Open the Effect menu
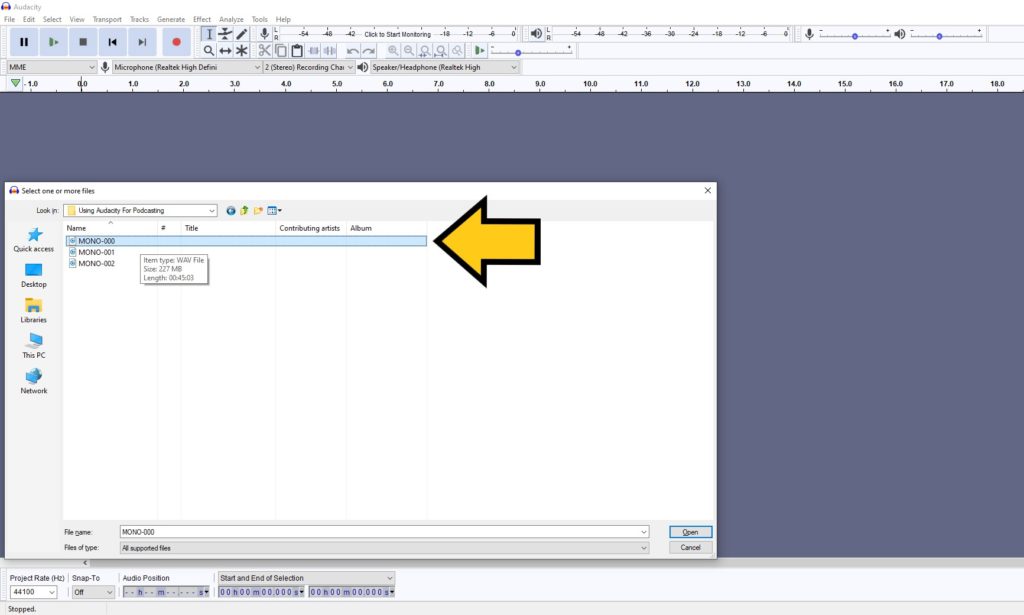Screen dimensions: 1024x615 click(x=202, y=19)
